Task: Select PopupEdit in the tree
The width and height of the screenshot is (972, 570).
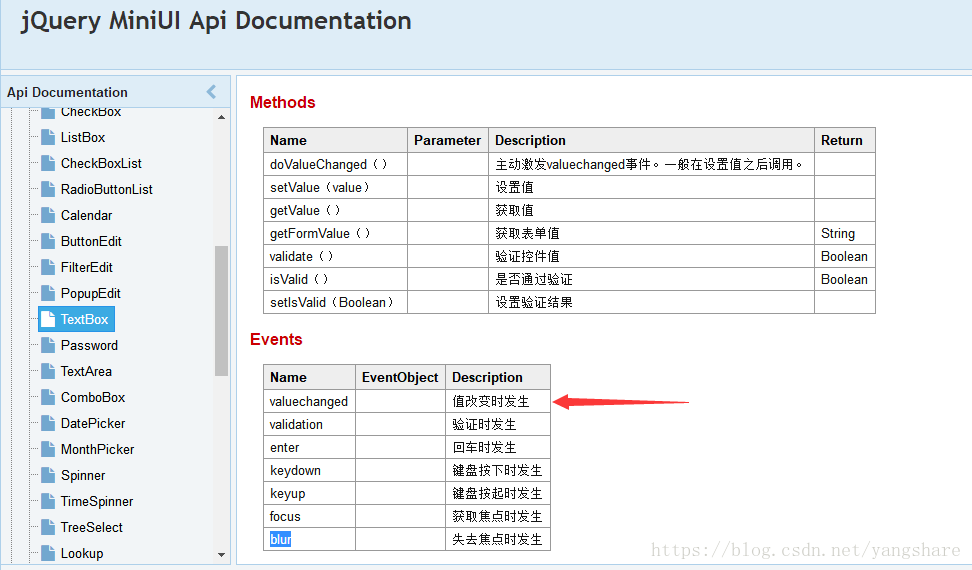Action: [x=91, y=294]
